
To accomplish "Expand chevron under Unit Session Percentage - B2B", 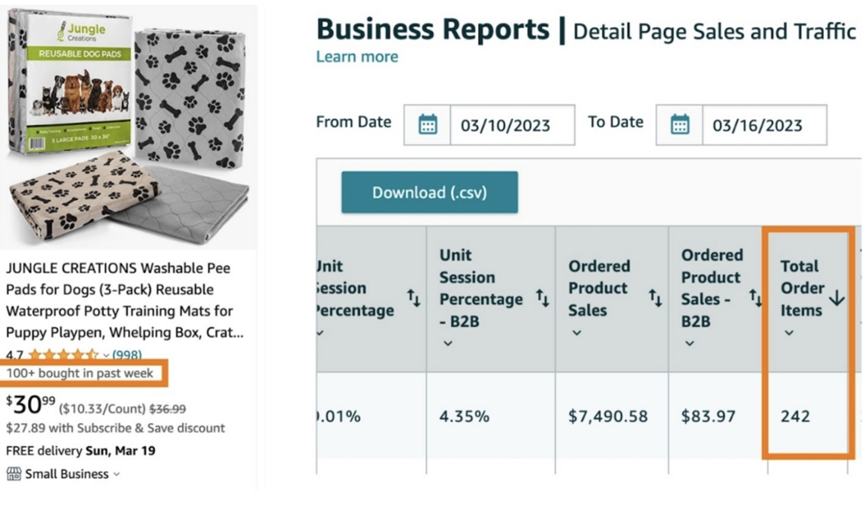I will click(x=448, y=344).
